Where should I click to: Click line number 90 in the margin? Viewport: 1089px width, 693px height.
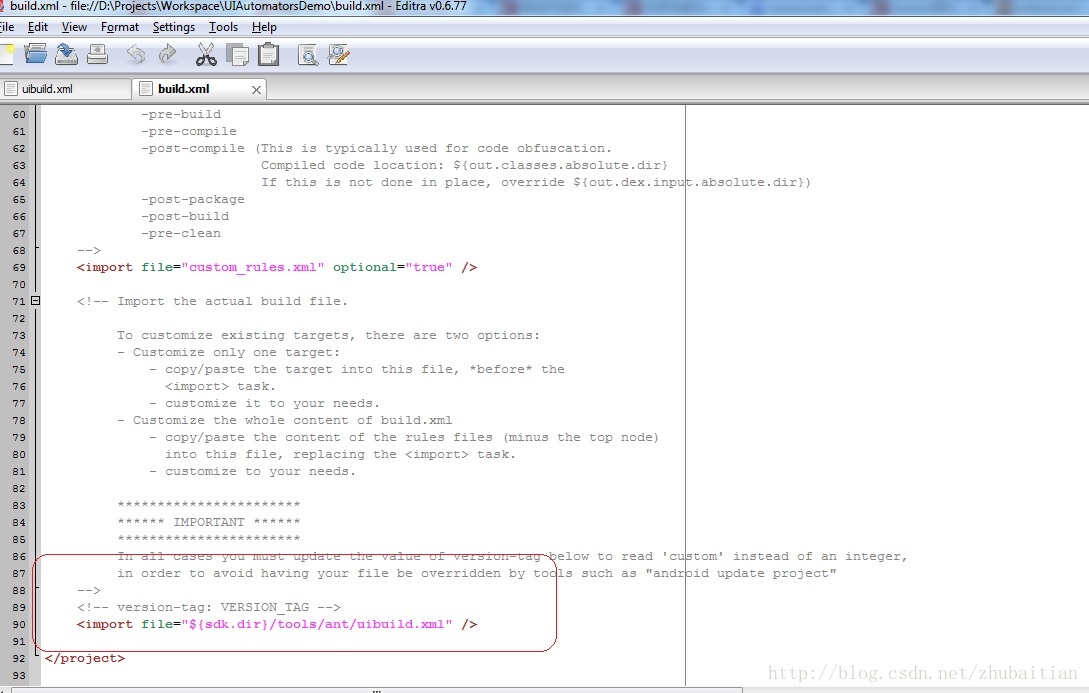pyautogui.click(x=19, y=624)
